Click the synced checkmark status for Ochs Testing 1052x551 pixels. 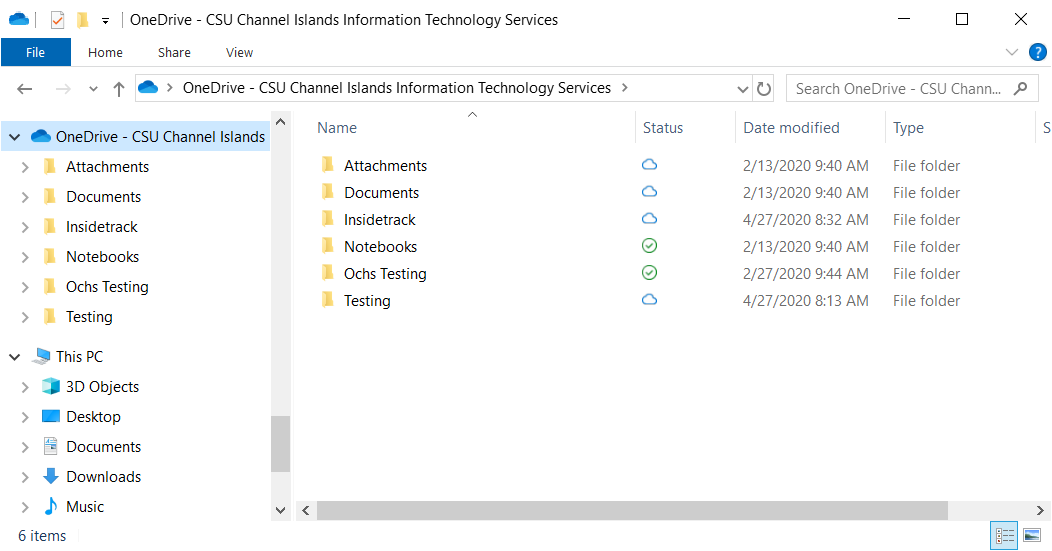point(649,272)
